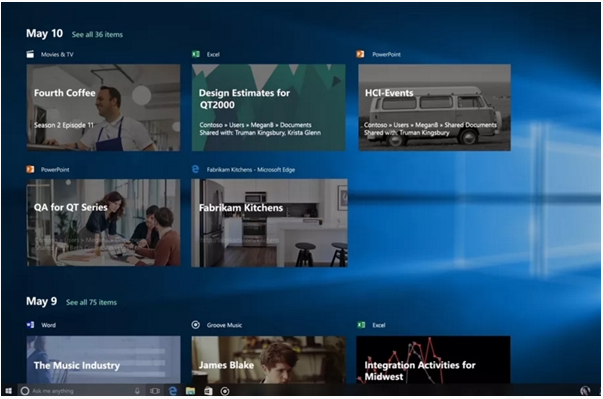This screenshot has height=399, width=603.
Task: Click Contoso Users MeganB Shared Documents path
Action: click(x=430, y=125)
